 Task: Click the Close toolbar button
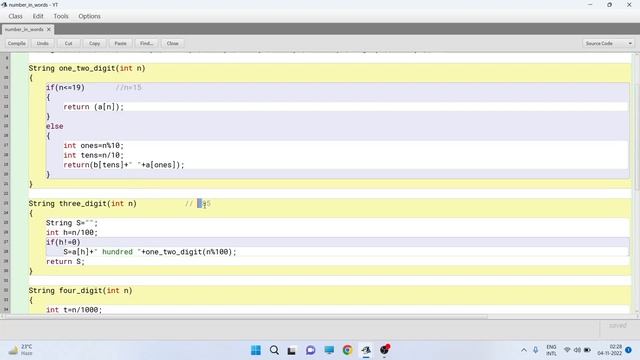172,43
